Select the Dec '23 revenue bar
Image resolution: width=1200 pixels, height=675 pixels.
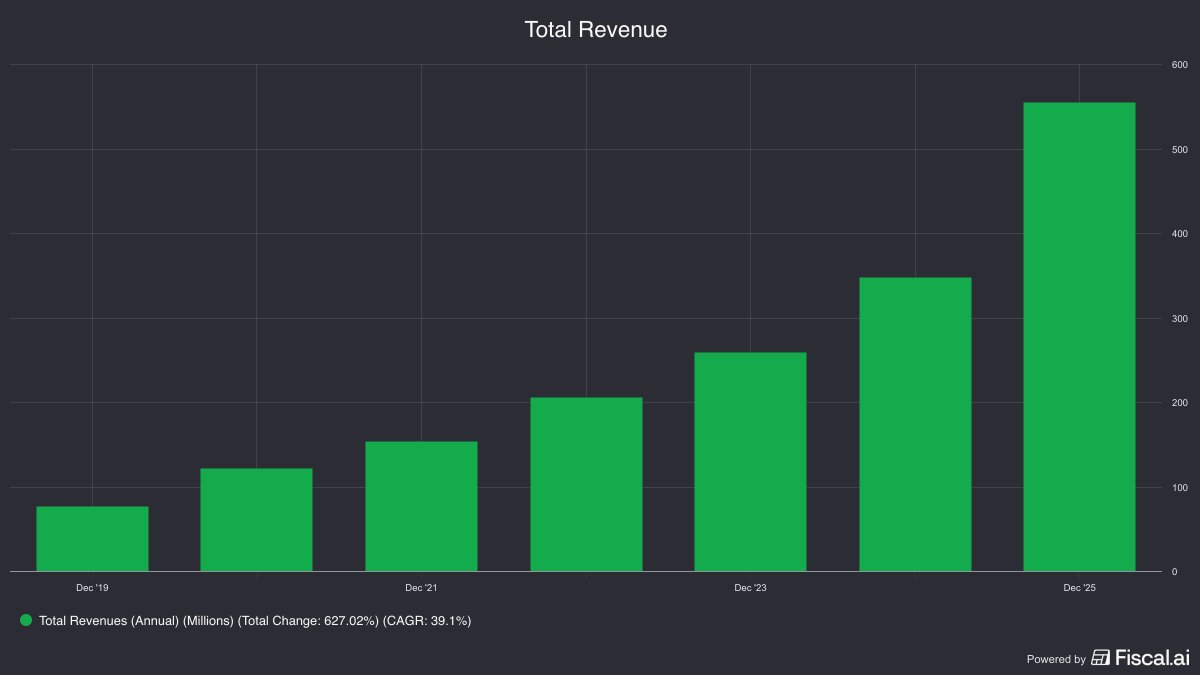click(x=750, y=462)
